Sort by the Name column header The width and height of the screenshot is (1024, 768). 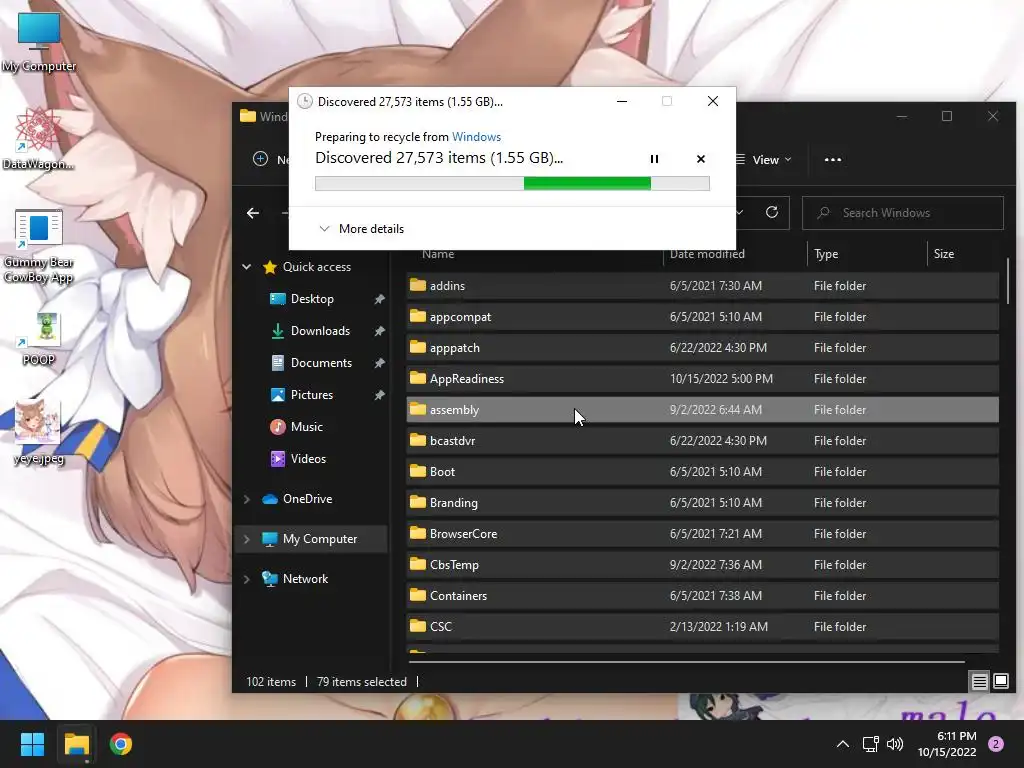tap(438, 254)
